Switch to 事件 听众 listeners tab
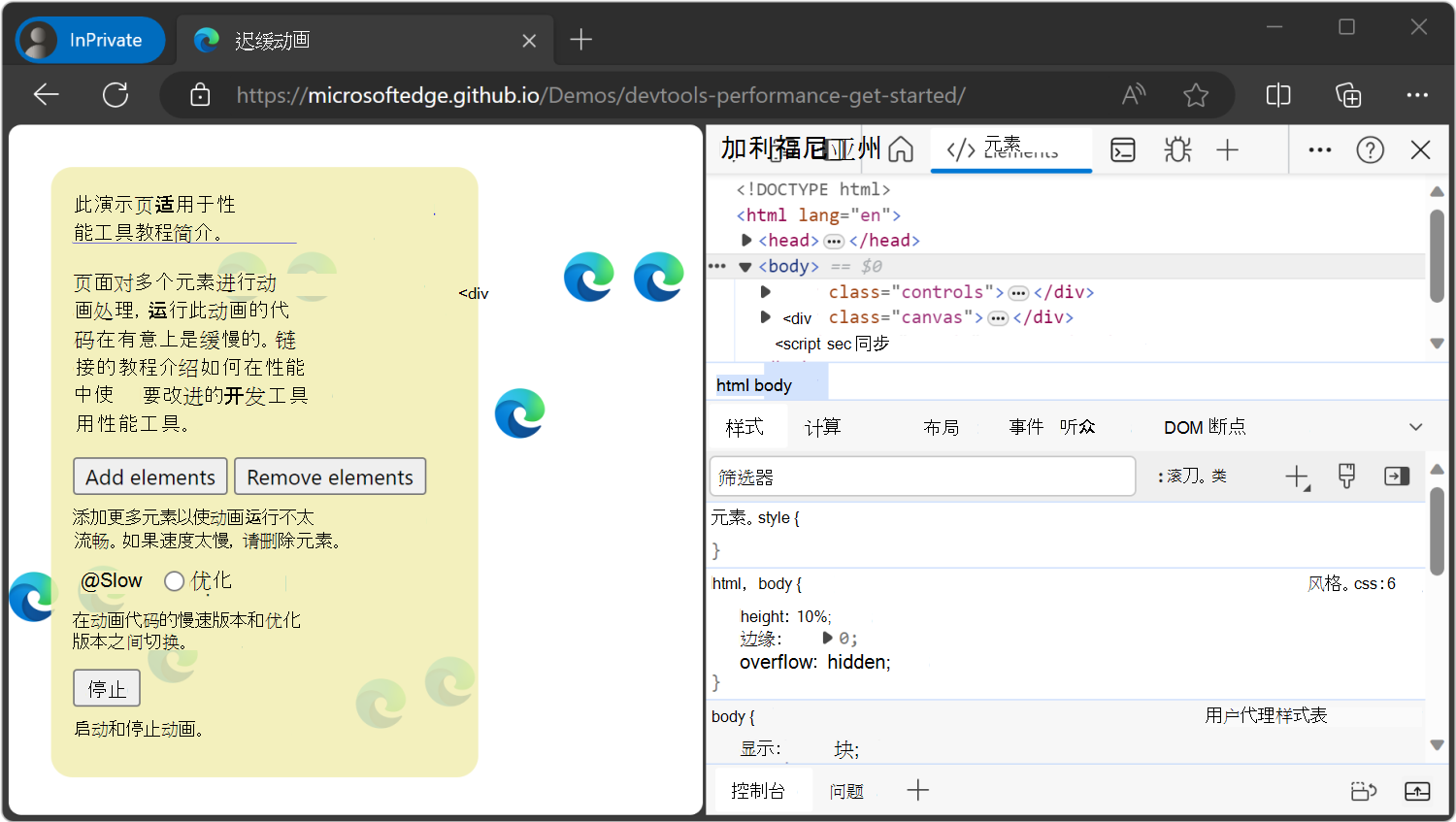The height and width of the screenshot is (822, 1456). pyautogui.click(x=1052, y=427)
